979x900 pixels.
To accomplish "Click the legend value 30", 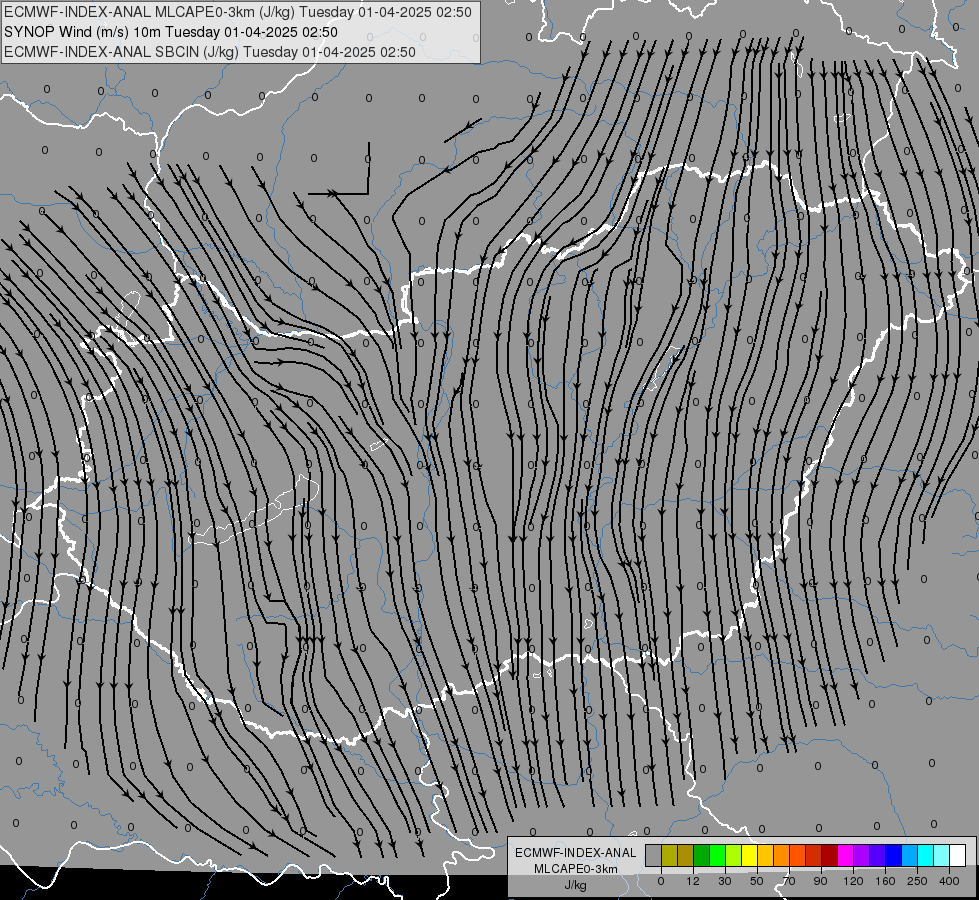I will tap(725, 881).
